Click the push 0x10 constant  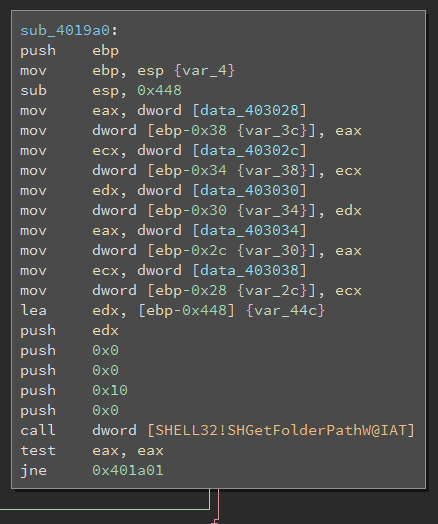click(110, 391)
